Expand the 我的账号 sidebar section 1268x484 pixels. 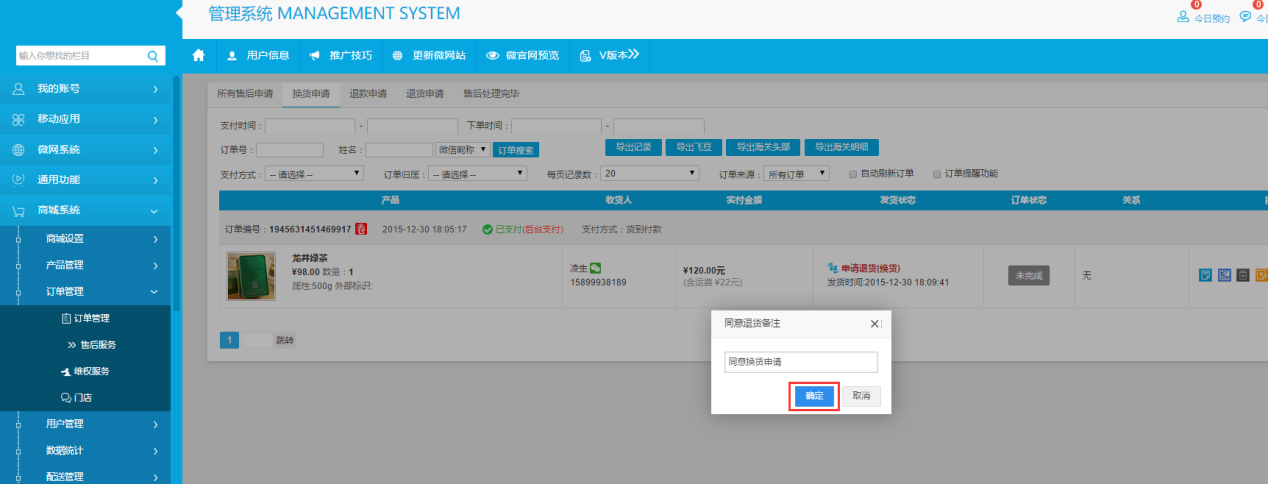tap(85, 89)
